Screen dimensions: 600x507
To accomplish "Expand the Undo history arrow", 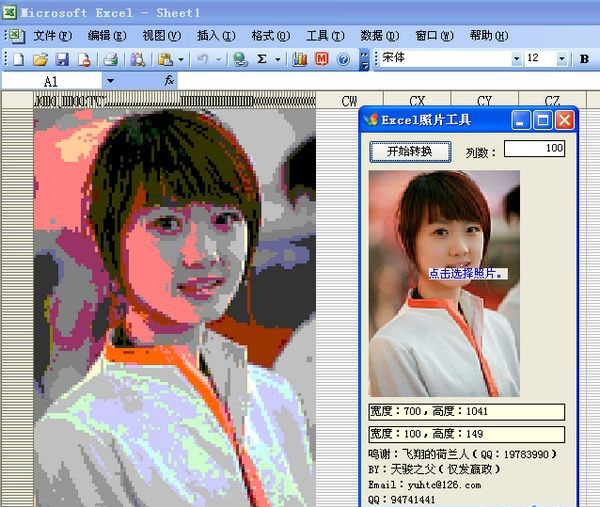I will [x=218, y=59].
